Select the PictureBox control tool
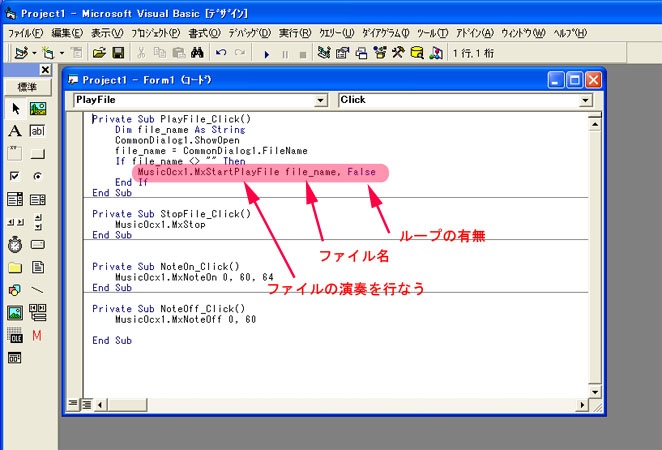The height and width of the screenshot is (450, 662). (38, 108)
